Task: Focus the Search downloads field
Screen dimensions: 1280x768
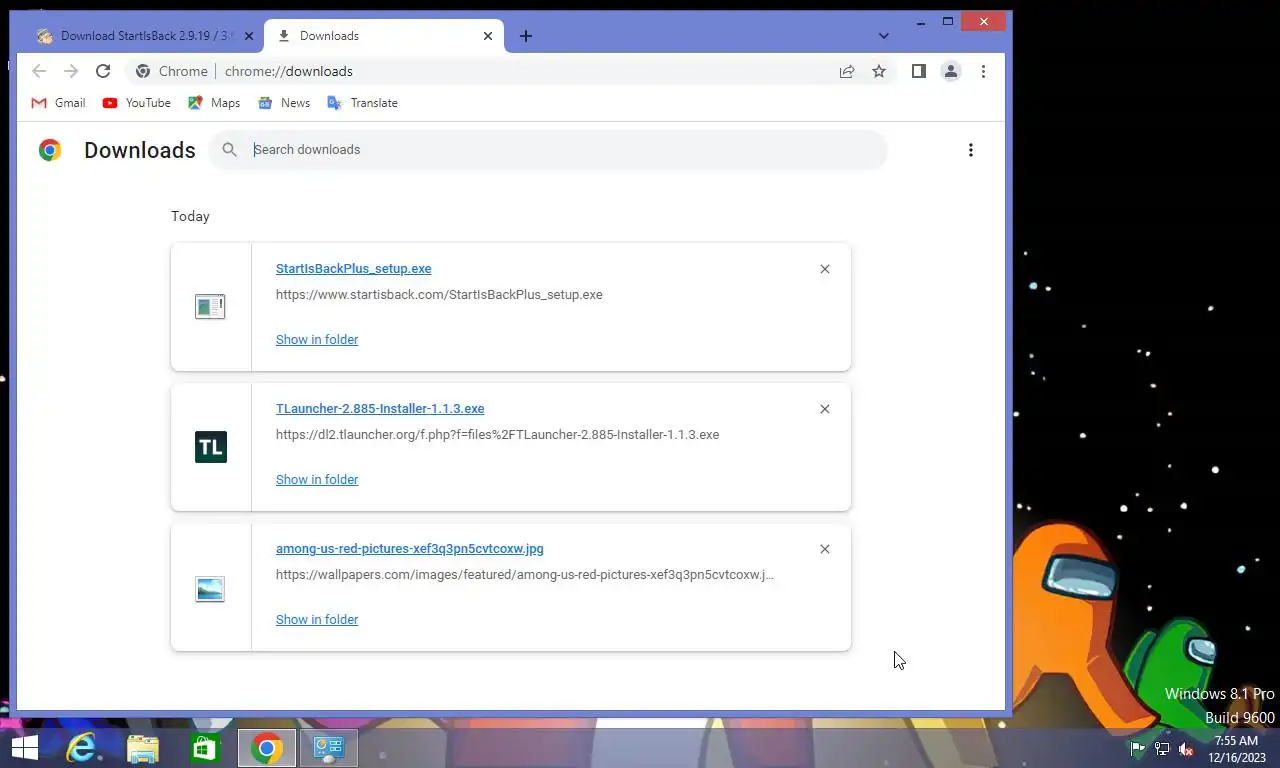Action: click(x=548, y=150)
